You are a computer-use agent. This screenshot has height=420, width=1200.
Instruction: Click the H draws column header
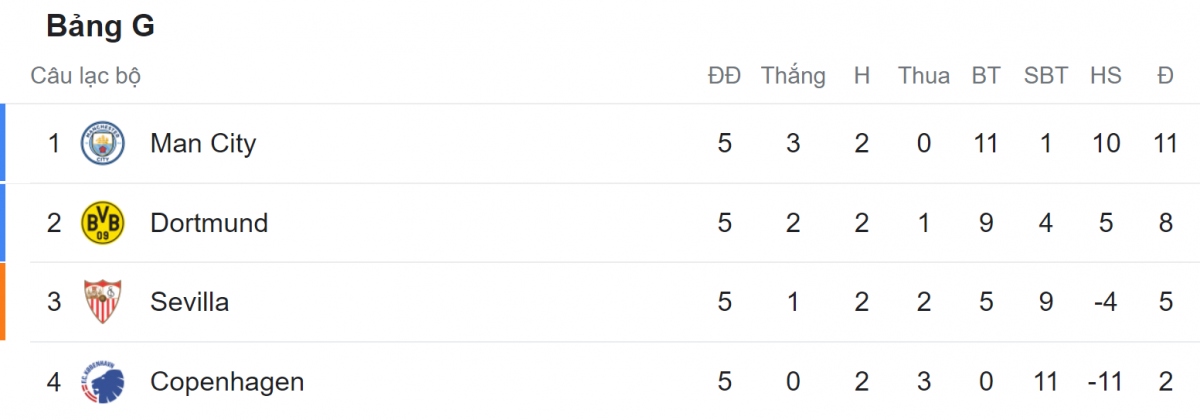[862, 76]
